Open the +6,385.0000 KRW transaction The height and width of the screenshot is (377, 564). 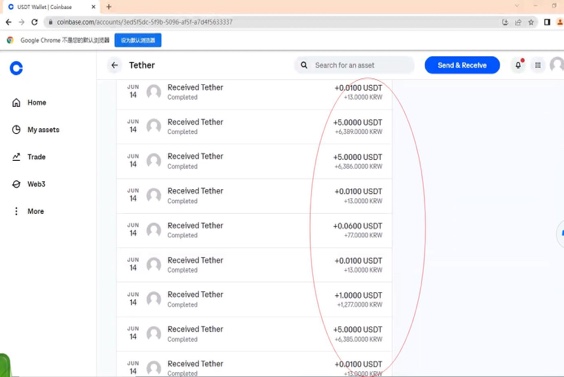(x=254, y=334)
